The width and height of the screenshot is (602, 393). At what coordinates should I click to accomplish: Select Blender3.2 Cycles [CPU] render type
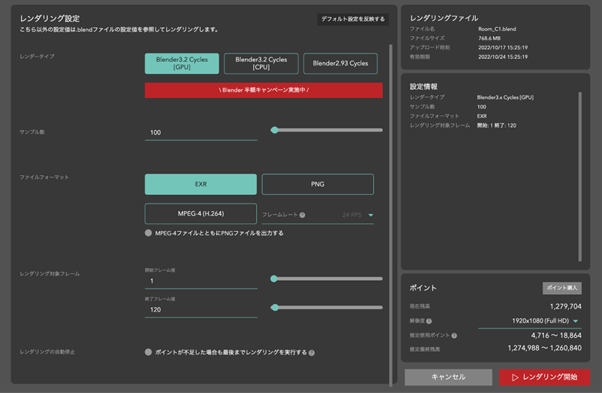[261, 63]
